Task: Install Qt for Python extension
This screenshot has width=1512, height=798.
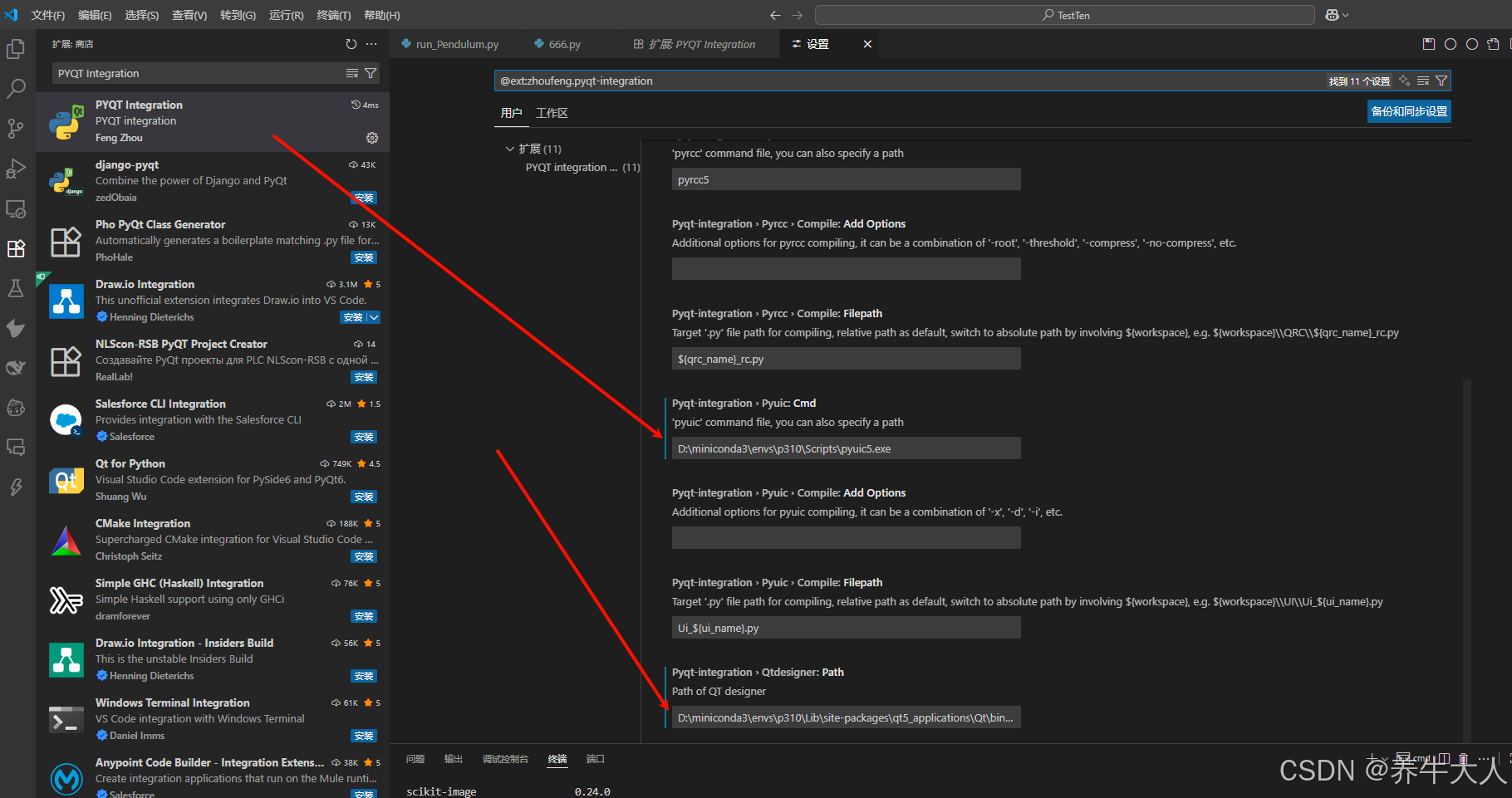Action: [364, 497]
